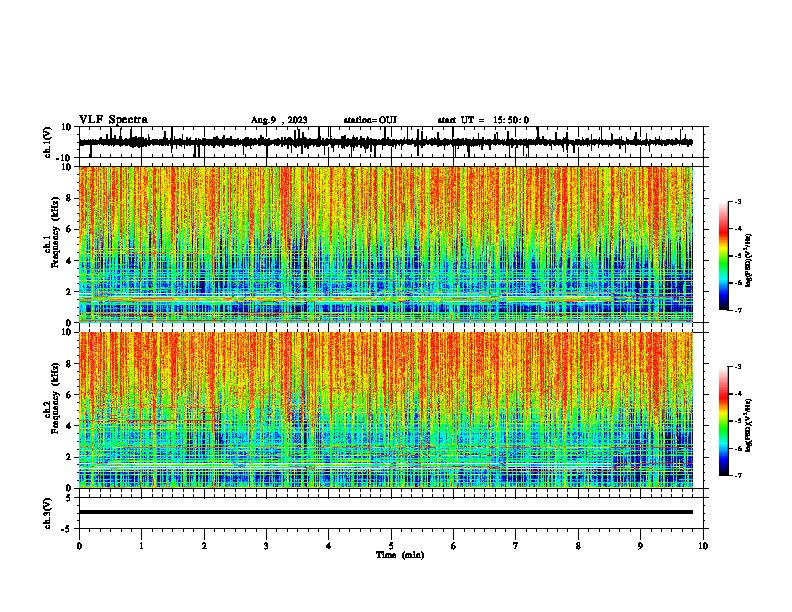This screenshot has height=612, width=792.
Task: Click the "2" kHz tick on ch.1 frequency axis
Action: [x=70, y=292]
